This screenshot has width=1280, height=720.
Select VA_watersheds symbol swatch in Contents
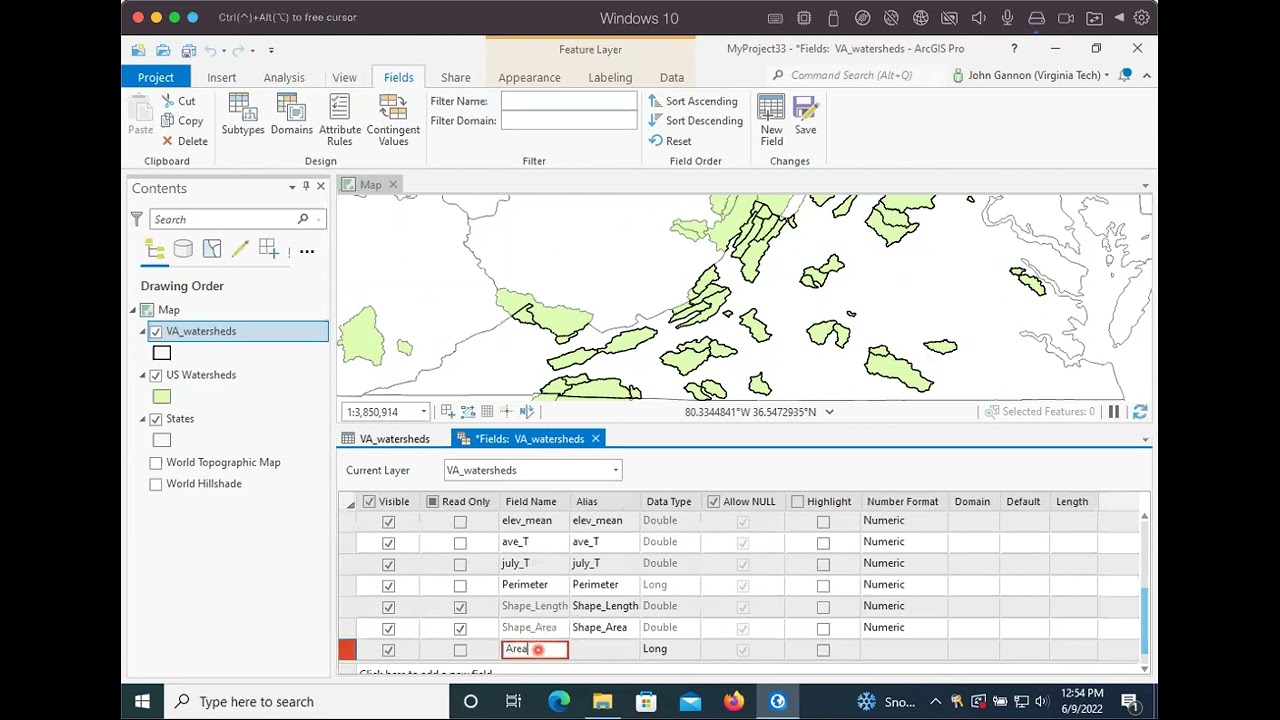coord(162,353)
